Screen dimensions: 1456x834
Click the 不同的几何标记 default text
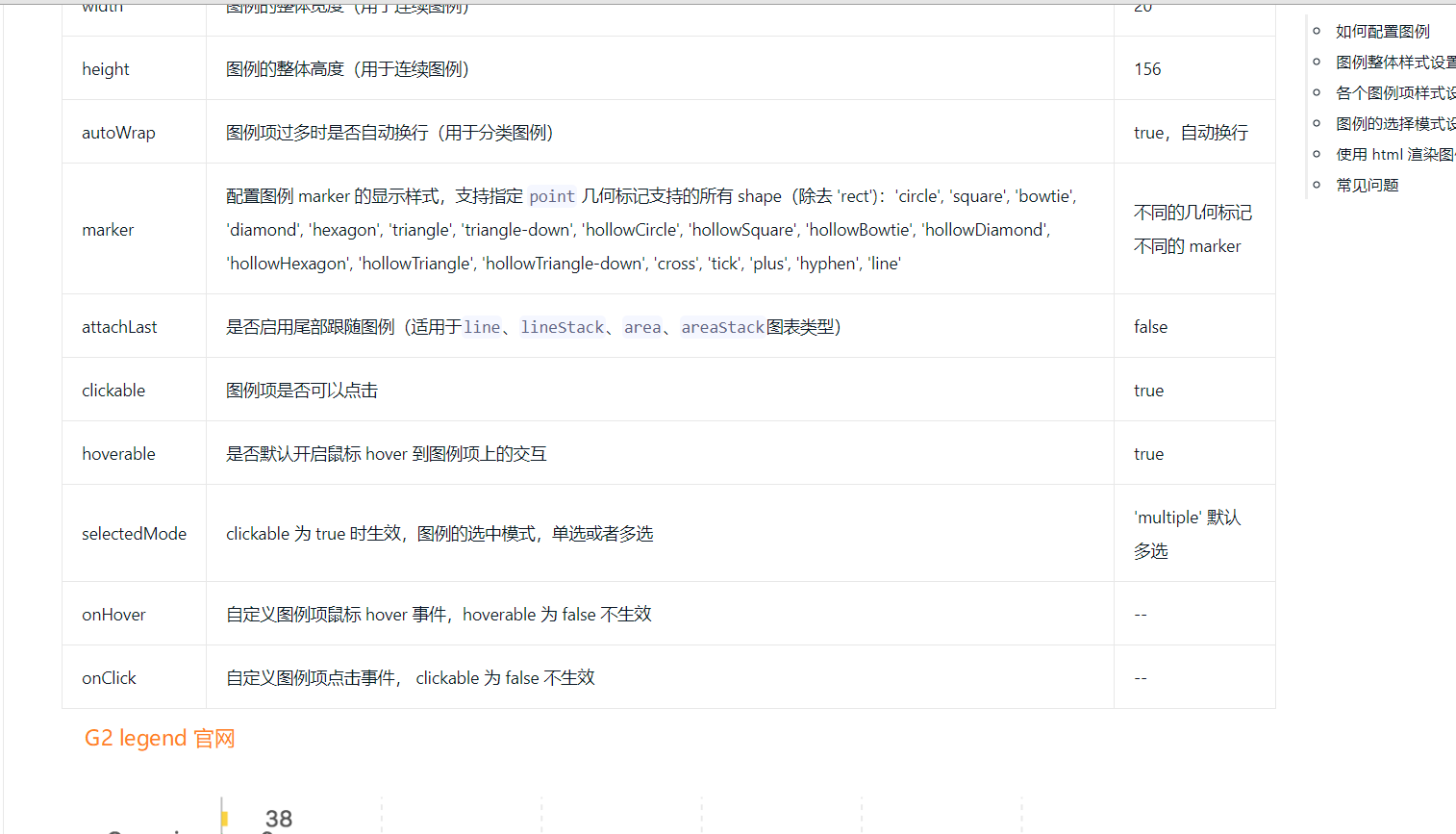tap(1192, 213)
